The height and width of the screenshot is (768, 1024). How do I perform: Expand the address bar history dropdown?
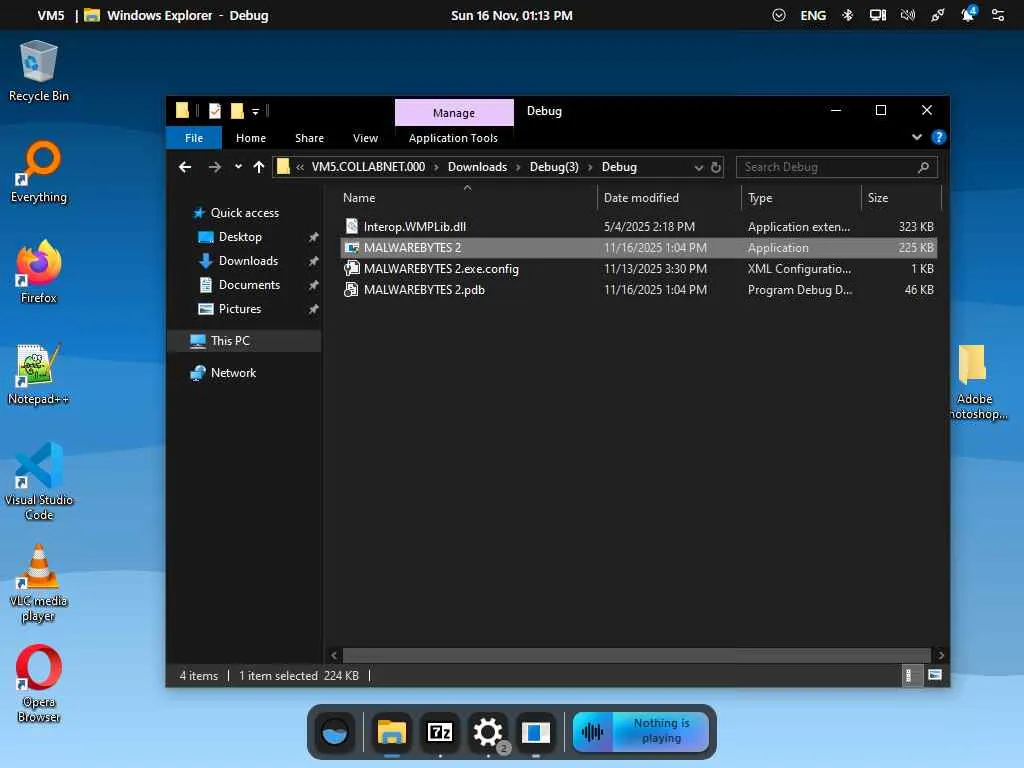[699, 168]
